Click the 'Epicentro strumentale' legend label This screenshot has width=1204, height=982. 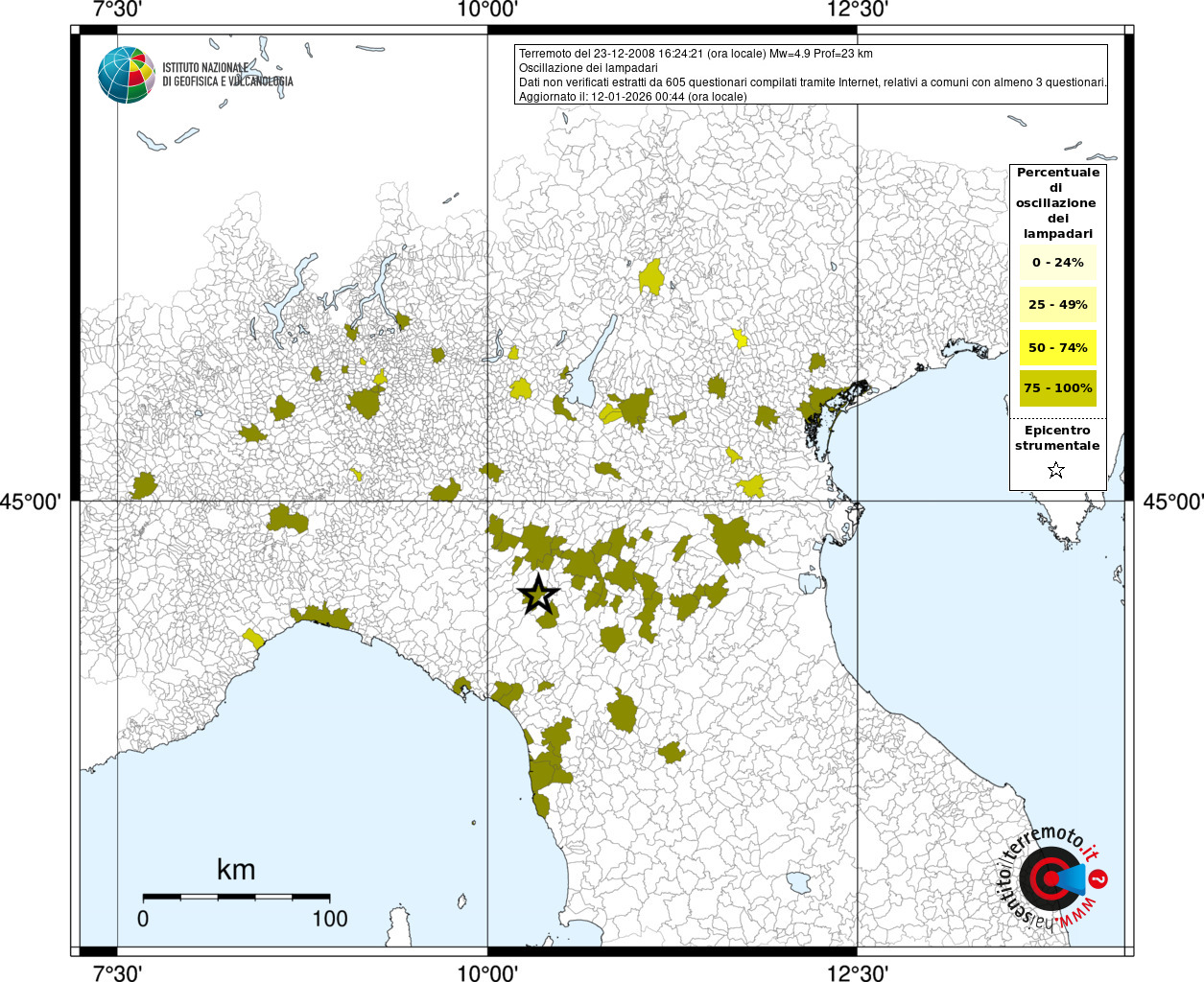(1057, 438)
